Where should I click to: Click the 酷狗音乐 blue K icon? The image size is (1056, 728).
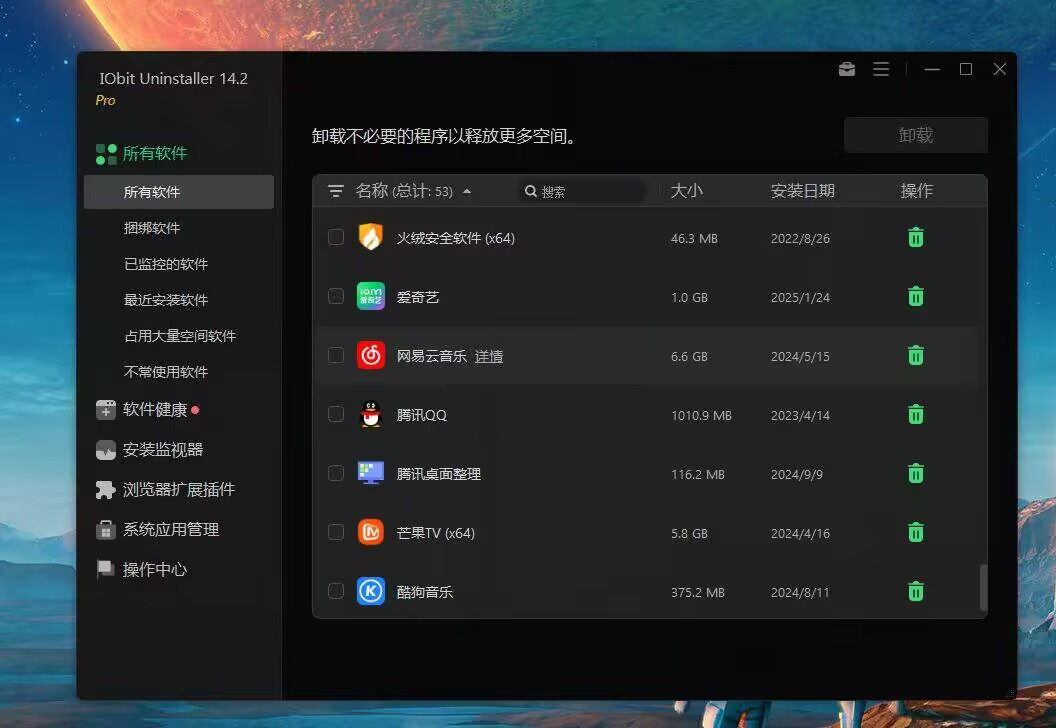[370, 591]
